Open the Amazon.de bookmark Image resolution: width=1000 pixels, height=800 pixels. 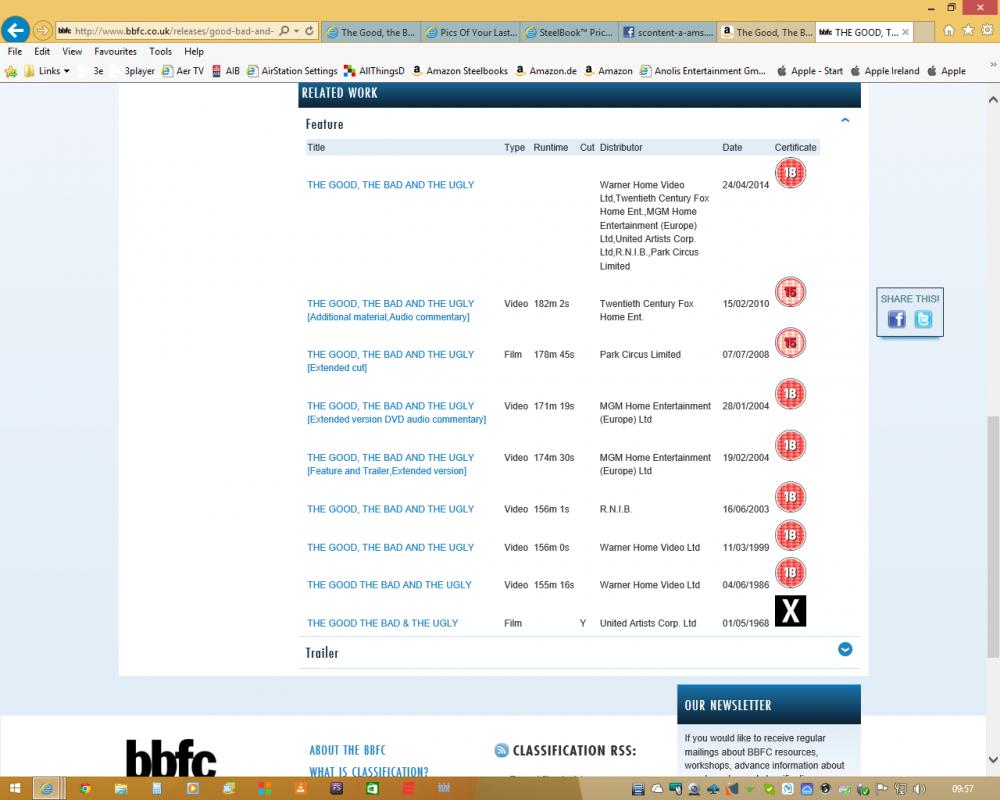coord(546,71)
